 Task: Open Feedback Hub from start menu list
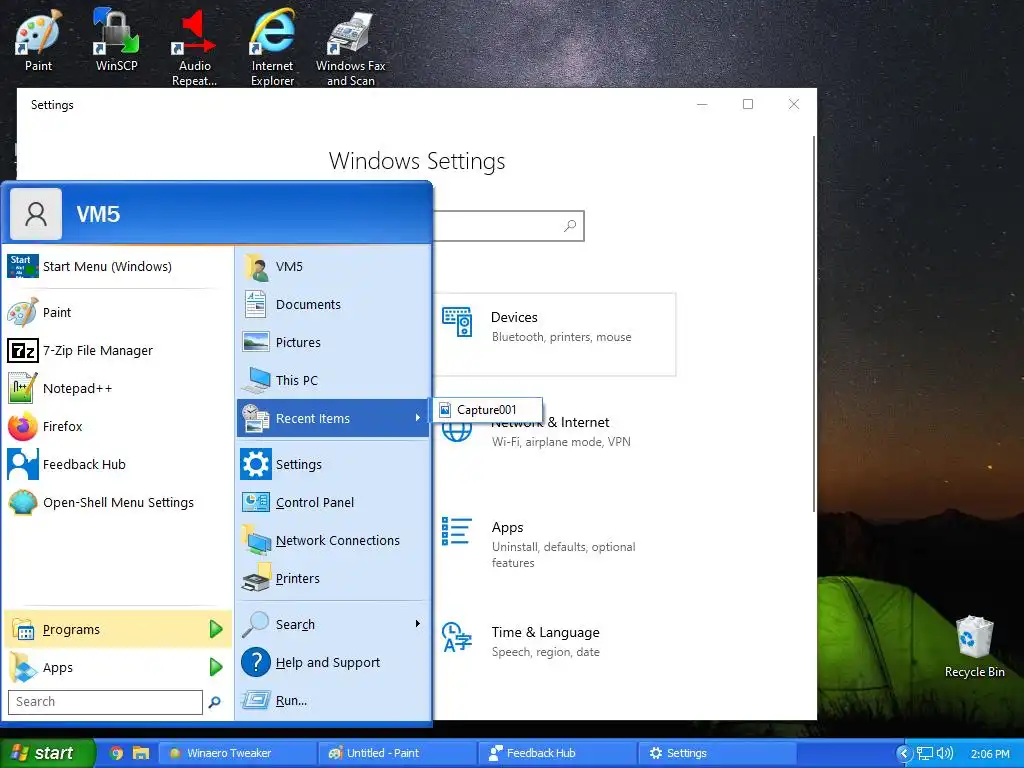pos(118,464)
